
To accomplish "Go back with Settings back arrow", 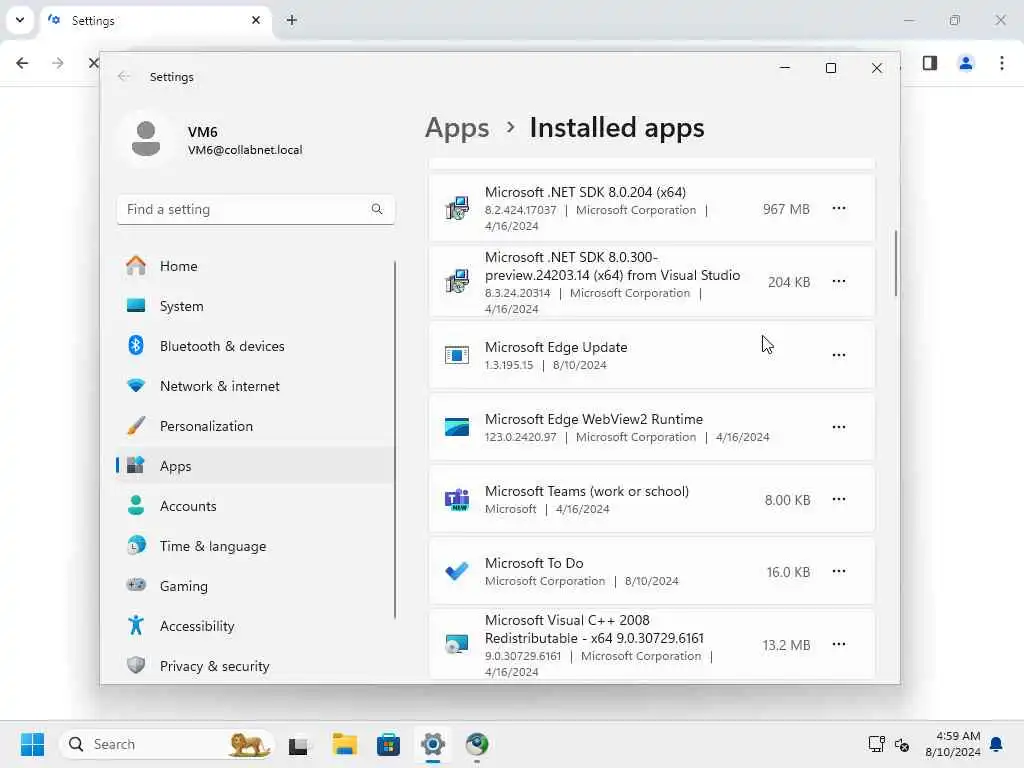I will click(123, 76).
